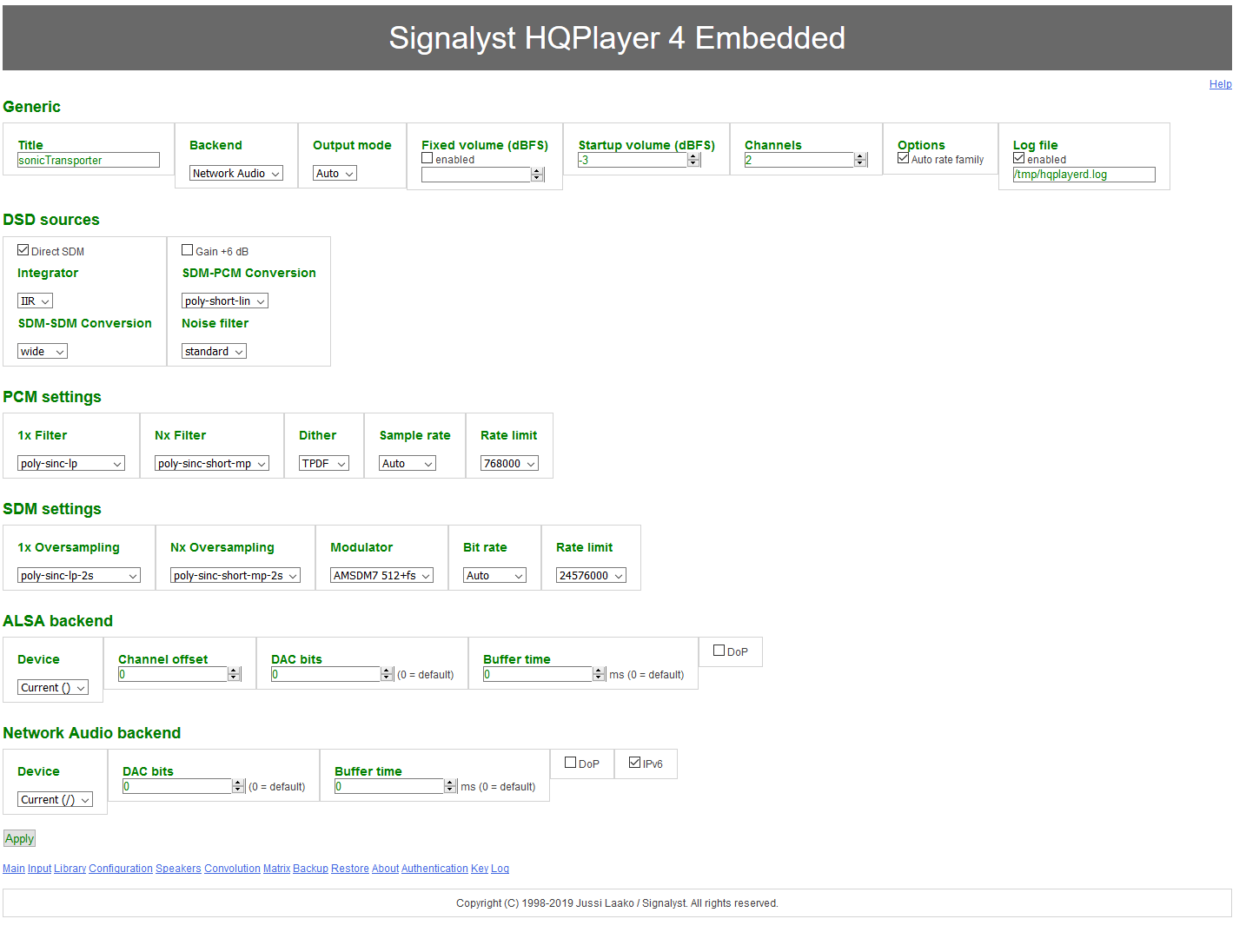The width and height of the screenshot is (1246, 952).
Task: Uncheck Direct SDM option
Action: coord(23,250)
